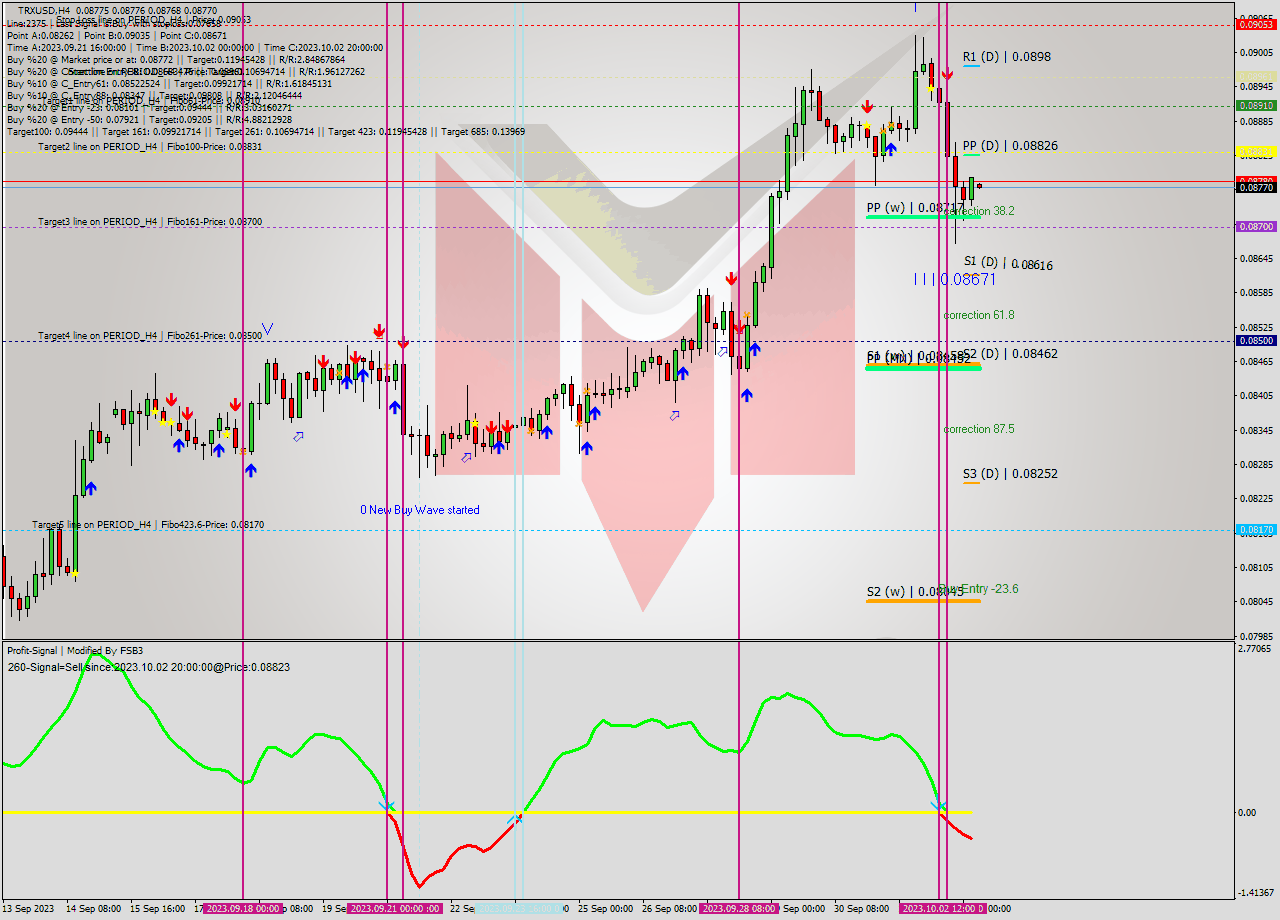Click the 26 Sep 08:00 time axis label
1280x920 pixels.
pos(670,909)
